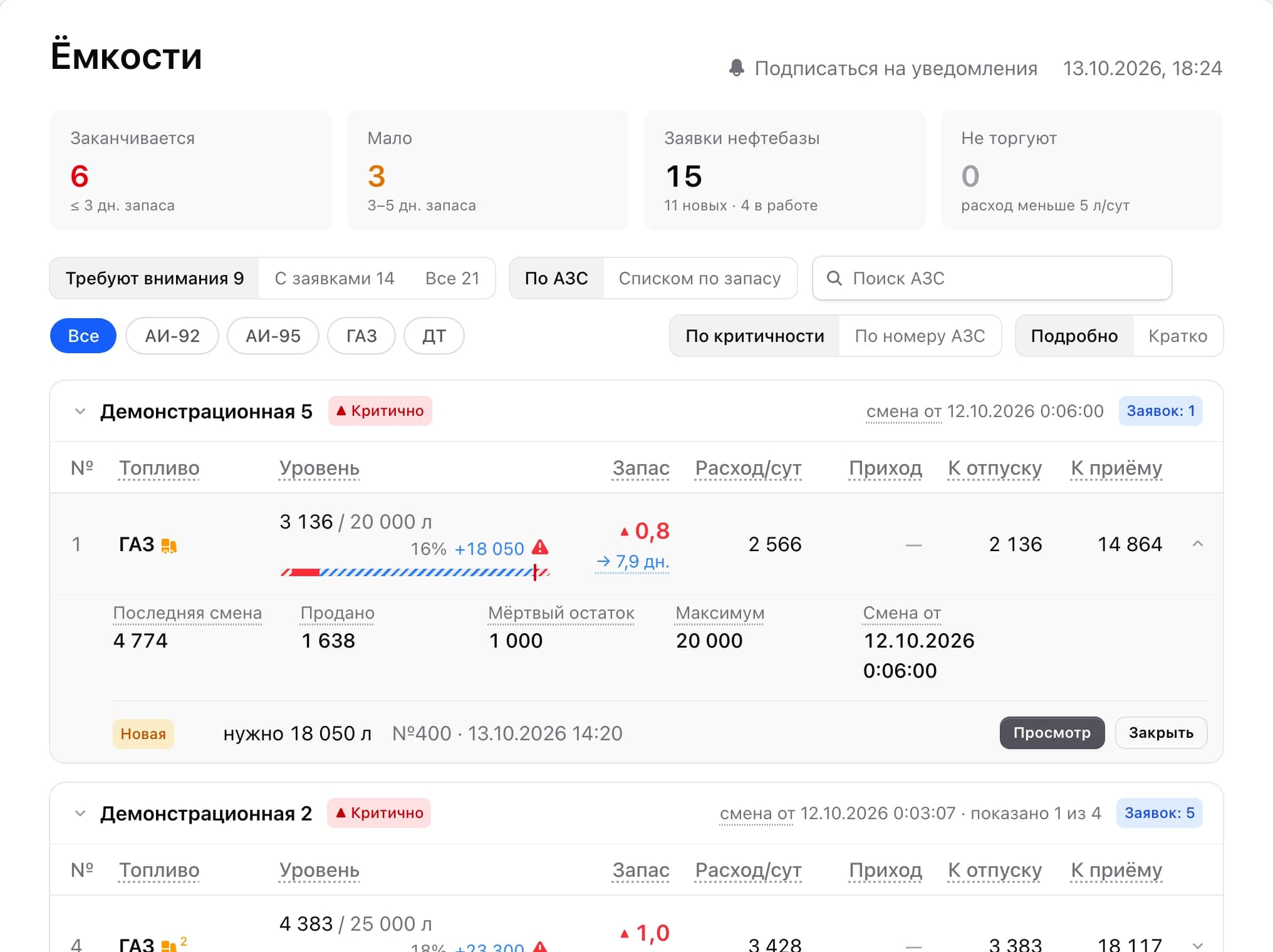Click the ГАЗ tank level progress bar
Viewport: 1273px width, 952px height.
point(415,572)
